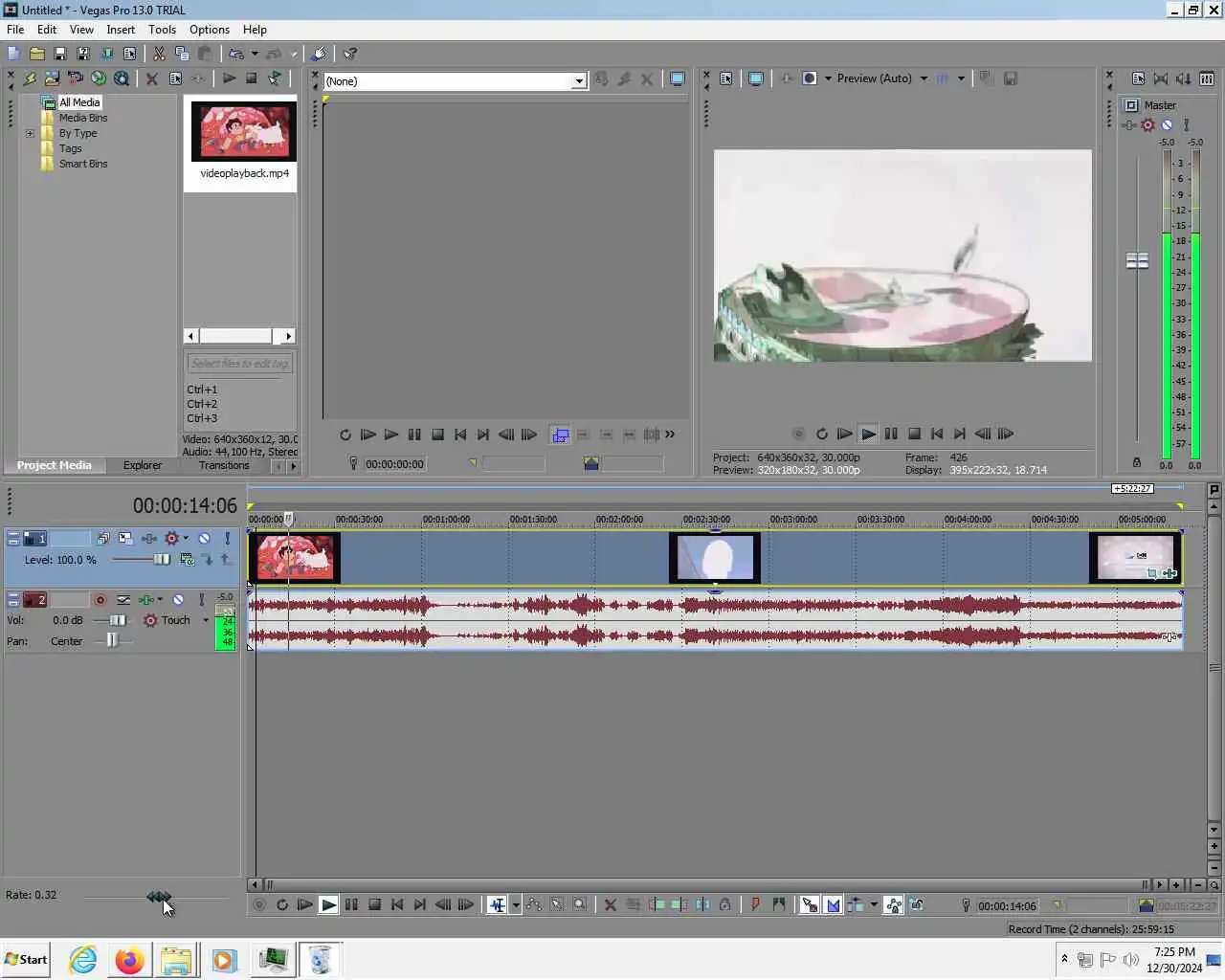Mute video track 1
Viewport: 1225px width, 980px height.
click(204, 538)
